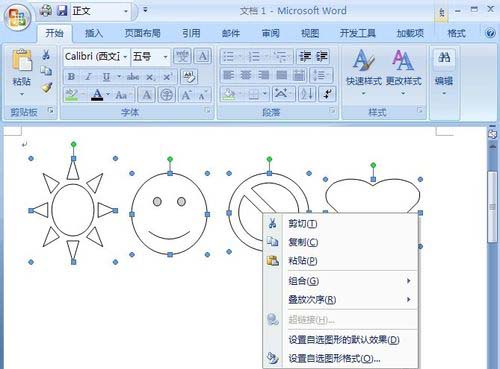Click the sort A-Z icon in paragraph group
Image resolution: width=500 pixels, height=369 pixels.
pos(307,95)
